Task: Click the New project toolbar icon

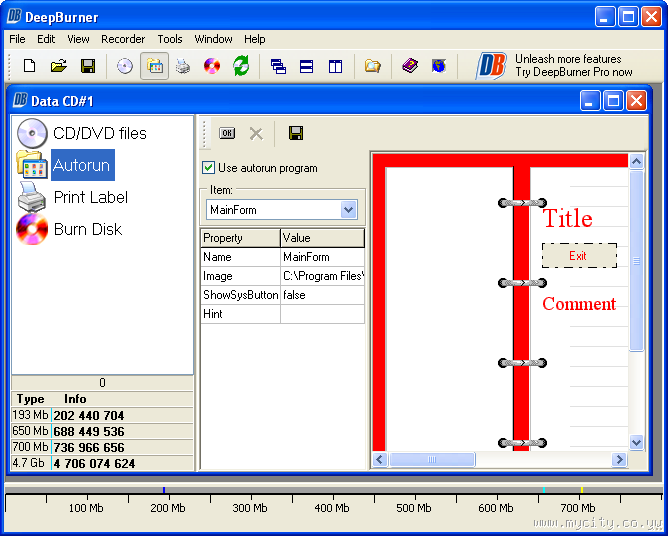Action: [29, 66]
